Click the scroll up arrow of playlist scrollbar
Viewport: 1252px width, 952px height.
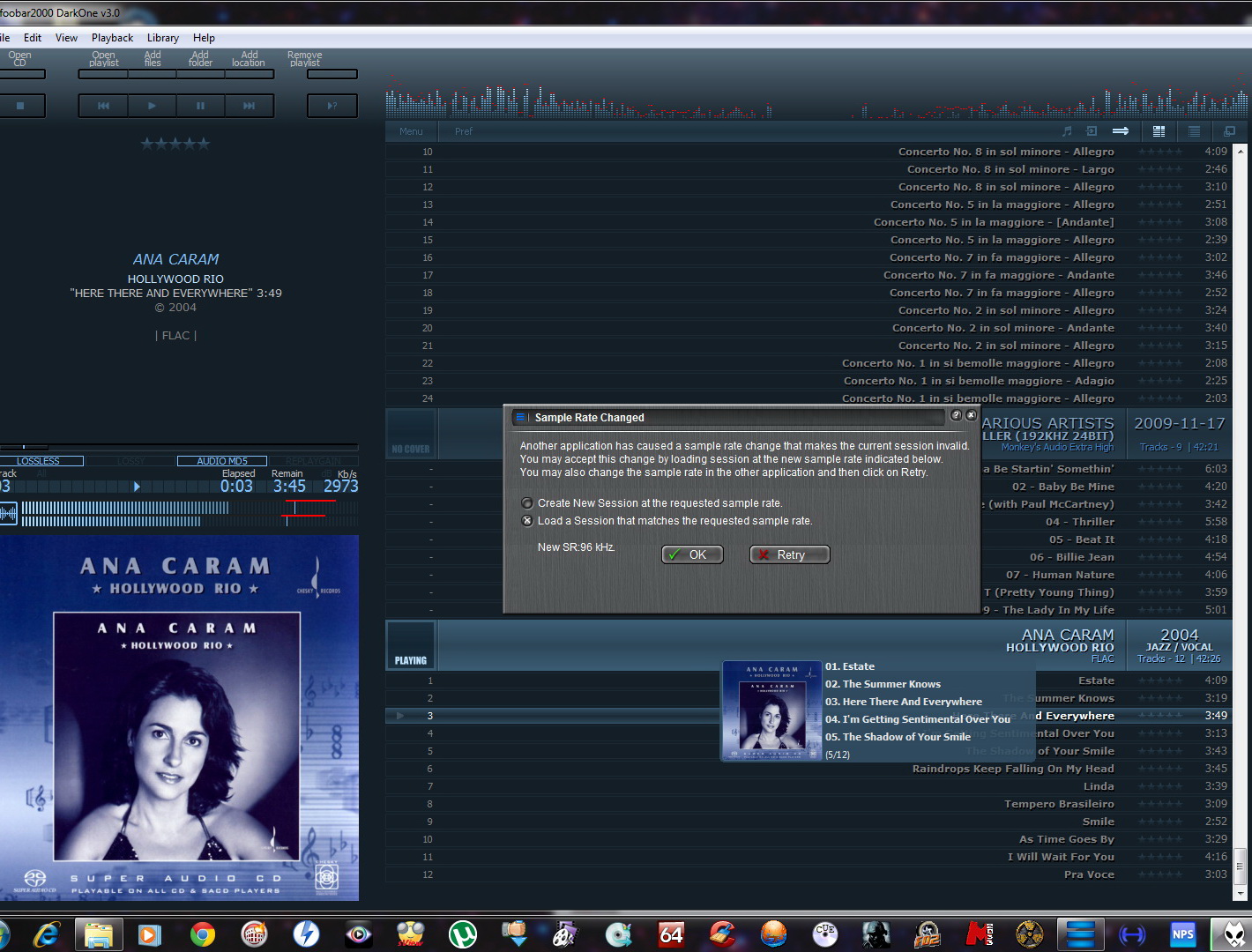pyautogui.click(x=1241, y=151)
